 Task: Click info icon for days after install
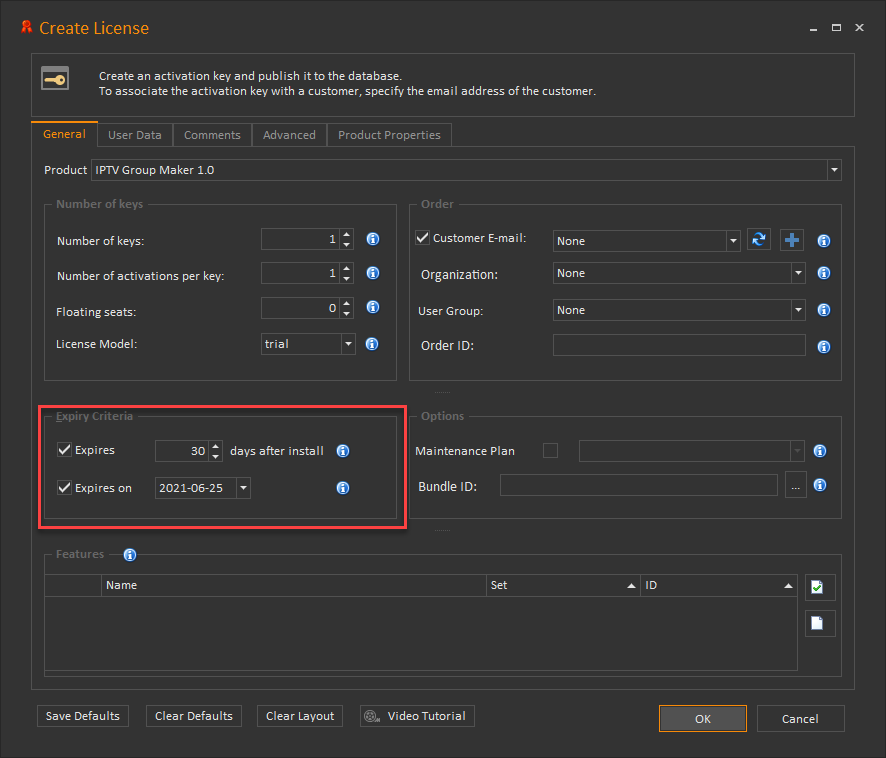pos(343,451)
